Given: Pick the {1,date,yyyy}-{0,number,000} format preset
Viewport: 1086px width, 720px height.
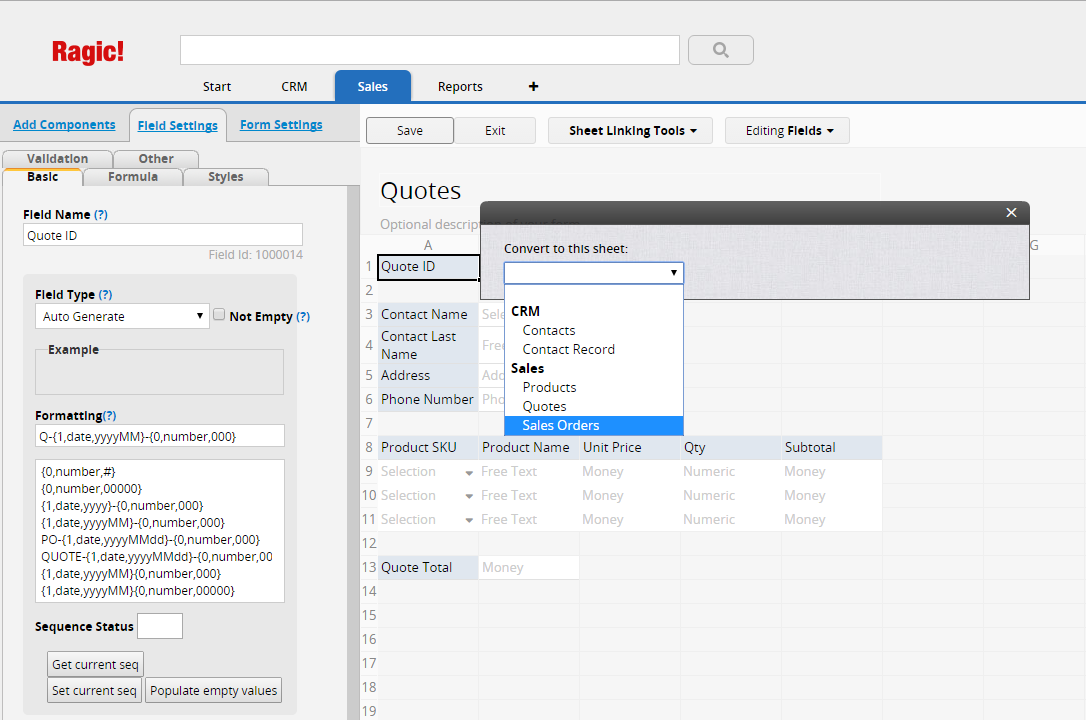Looking at the screenshot, I should click(122, 505).
